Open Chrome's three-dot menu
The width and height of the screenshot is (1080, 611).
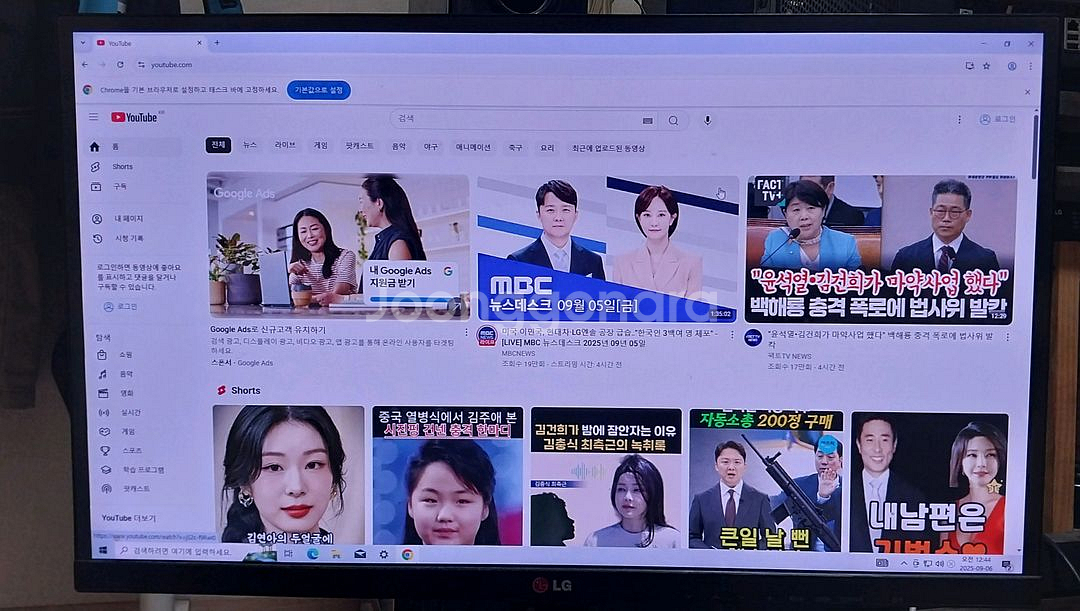tap(1029, 65)
